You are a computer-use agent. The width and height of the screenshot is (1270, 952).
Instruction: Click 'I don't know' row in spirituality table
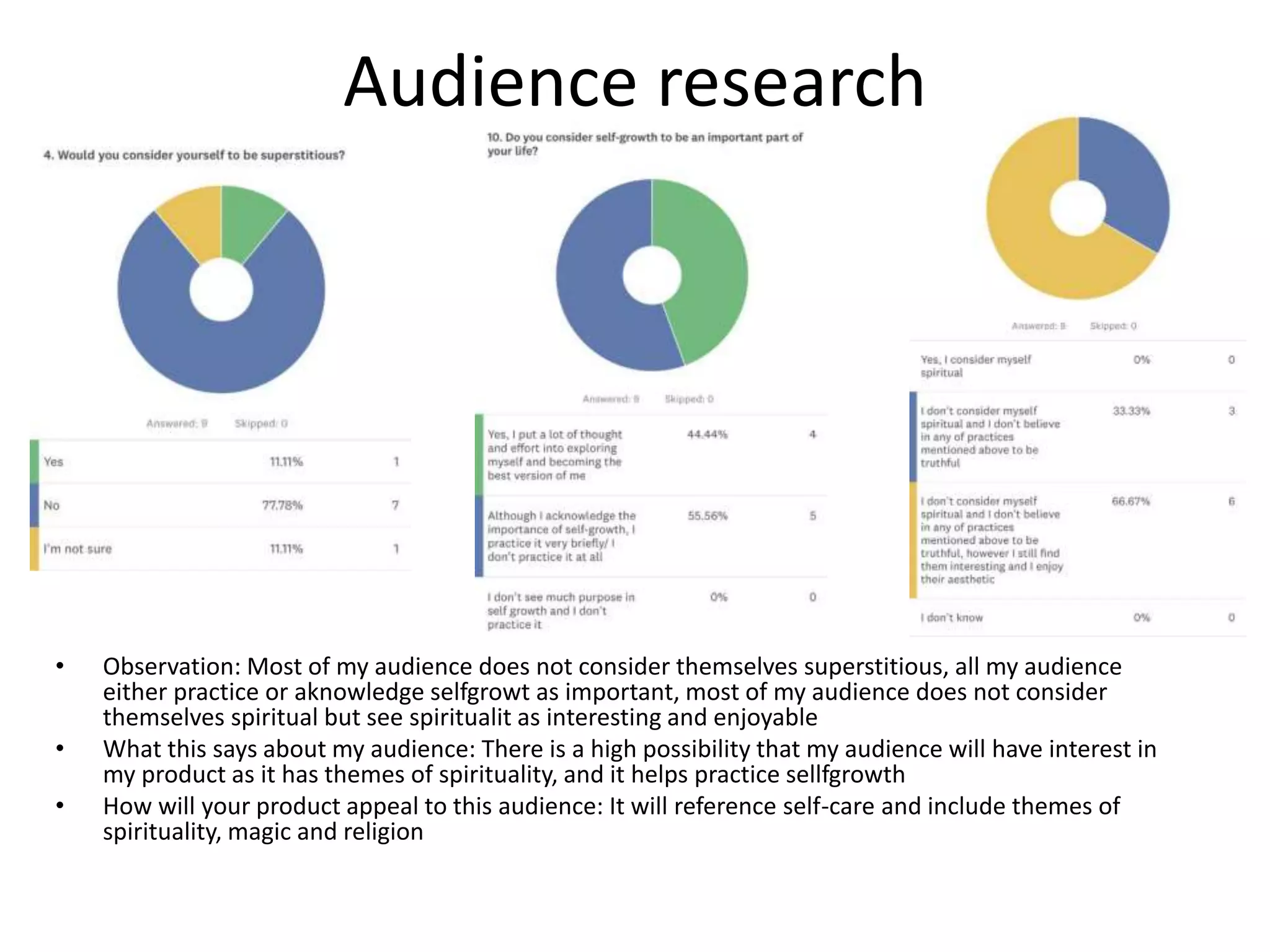tap(1078, 617)
